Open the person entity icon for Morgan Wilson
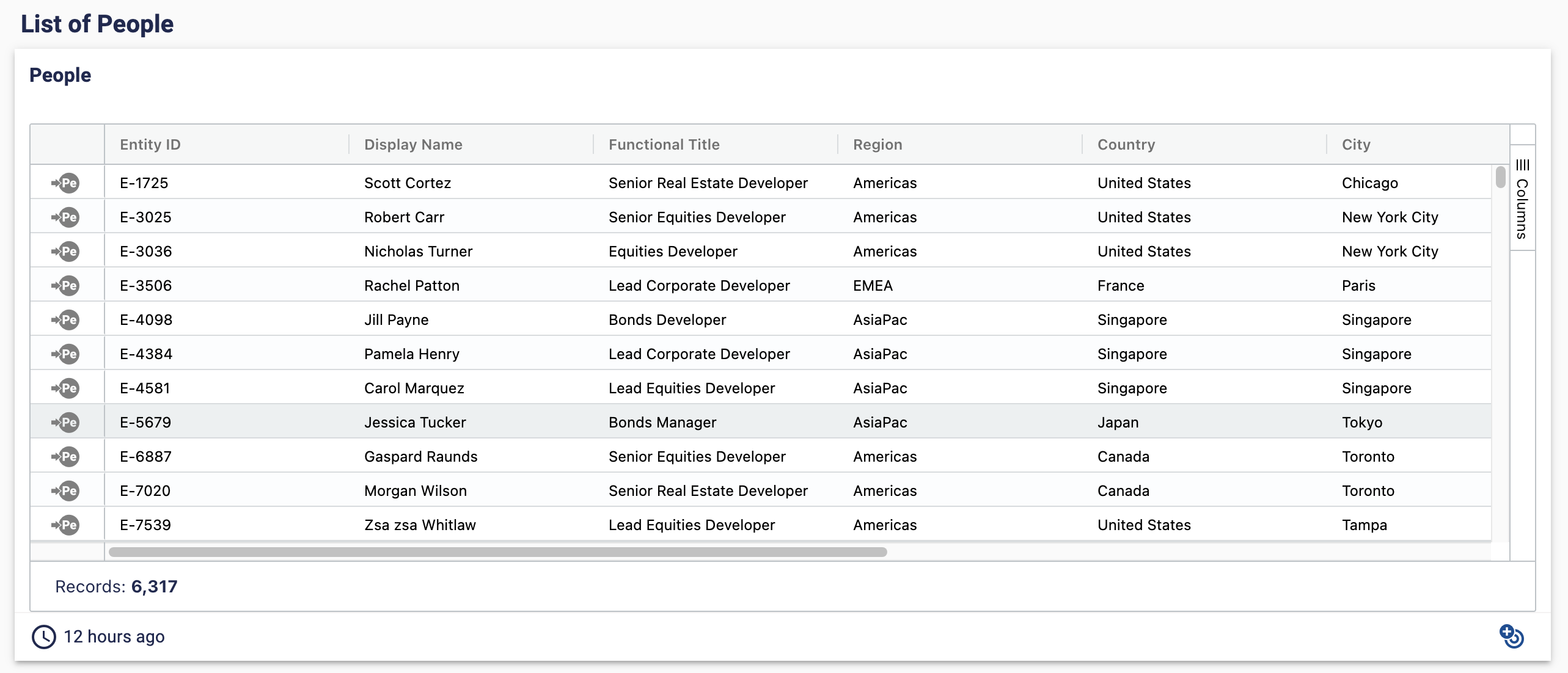 point(65,490)
